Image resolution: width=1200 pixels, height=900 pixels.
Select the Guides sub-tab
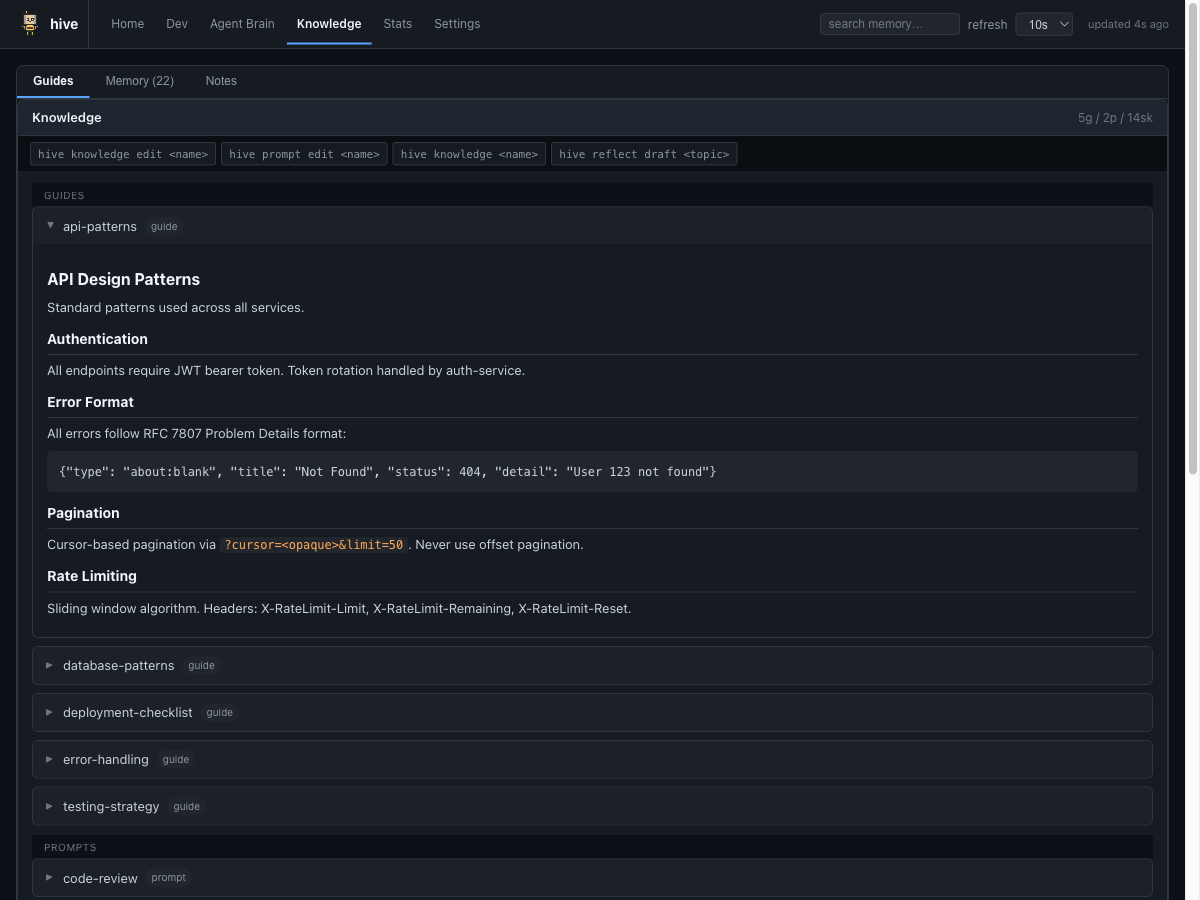[x=53, y=81]
